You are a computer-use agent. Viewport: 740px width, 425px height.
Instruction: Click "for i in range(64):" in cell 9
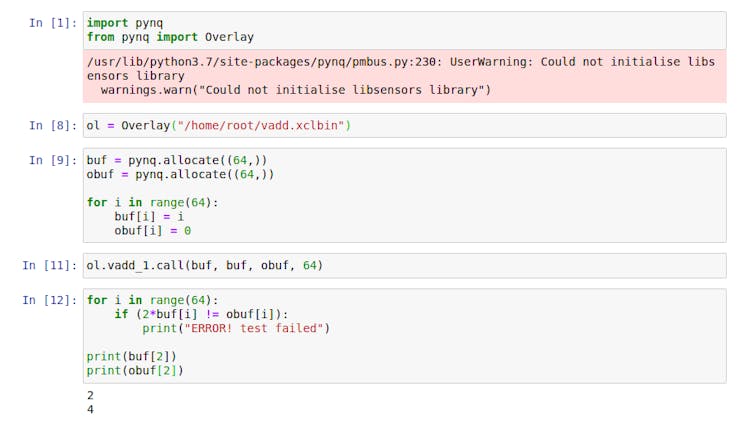[x=152, y=203]
